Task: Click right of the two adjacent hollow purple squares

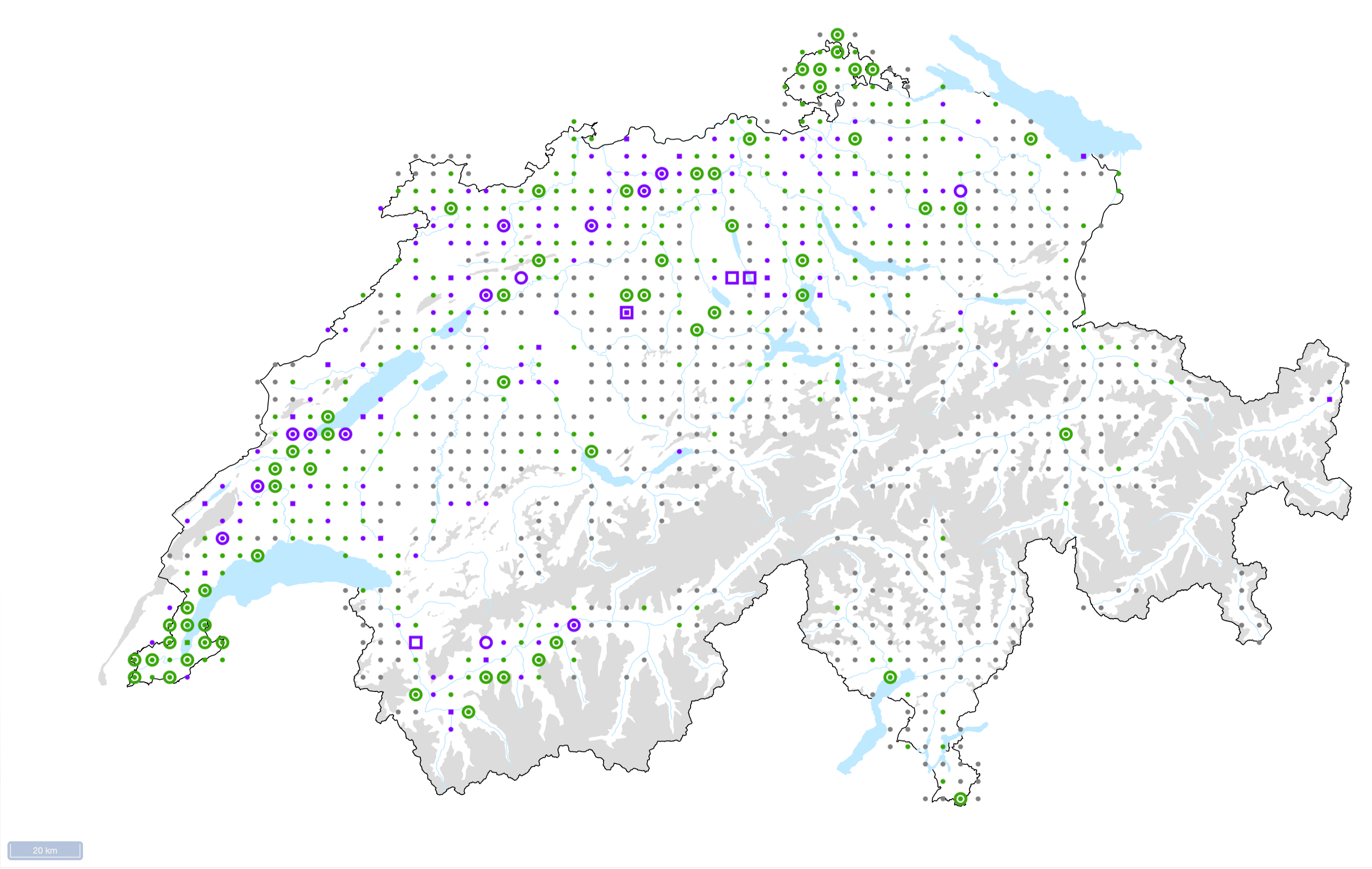Action: click(749, 278)
